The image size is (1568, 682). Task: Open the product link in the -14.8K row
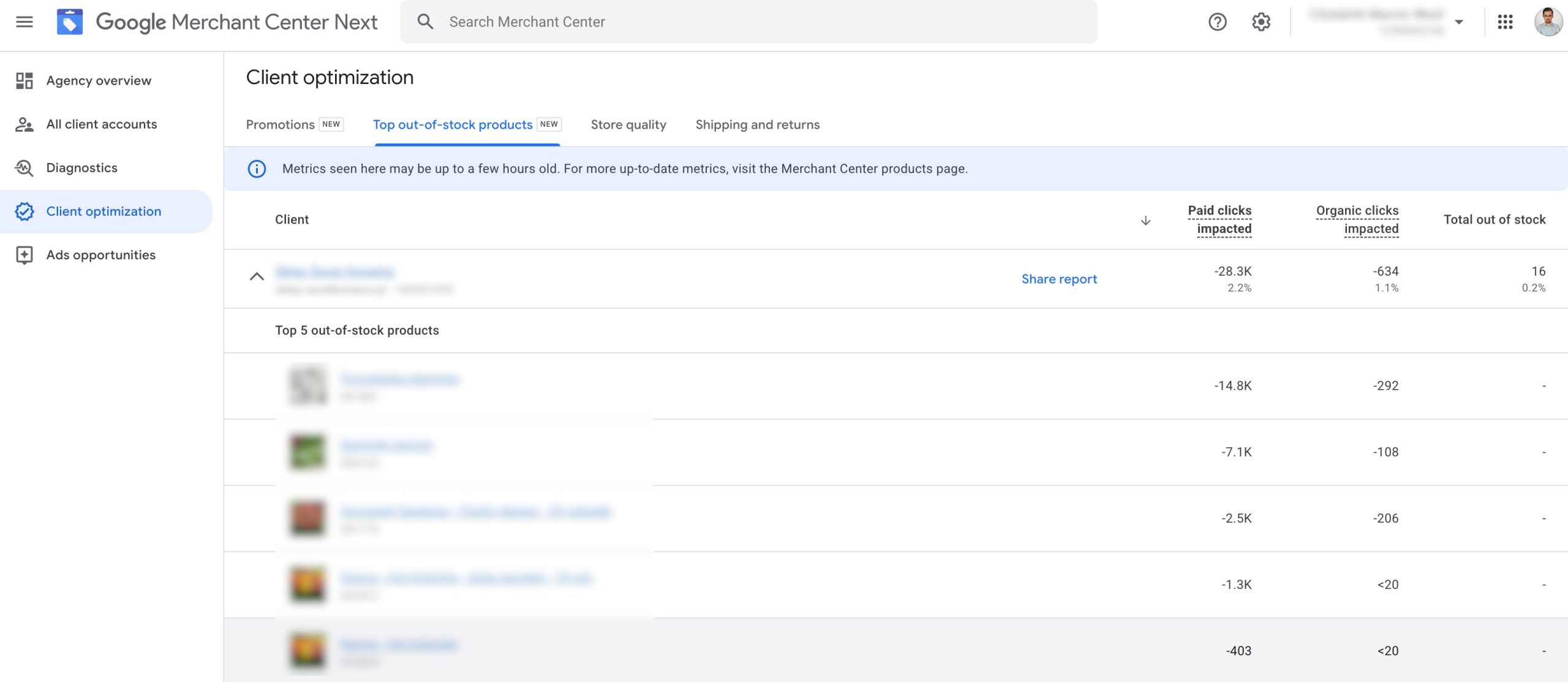click(x=399, y=379)
